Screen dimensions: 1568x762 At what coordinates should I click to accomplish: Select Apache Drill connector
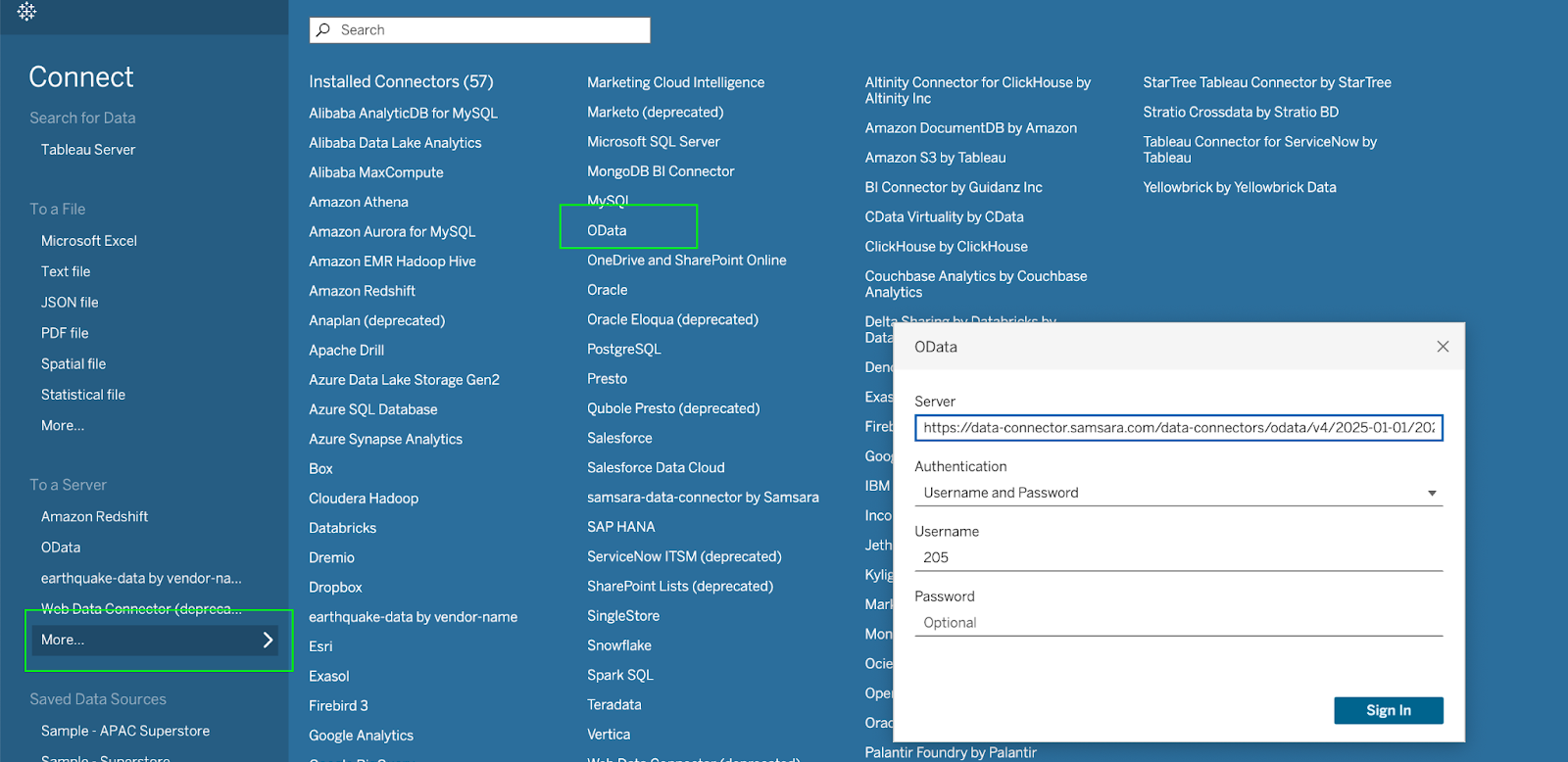pyautogui.click(x=347, y=351)
